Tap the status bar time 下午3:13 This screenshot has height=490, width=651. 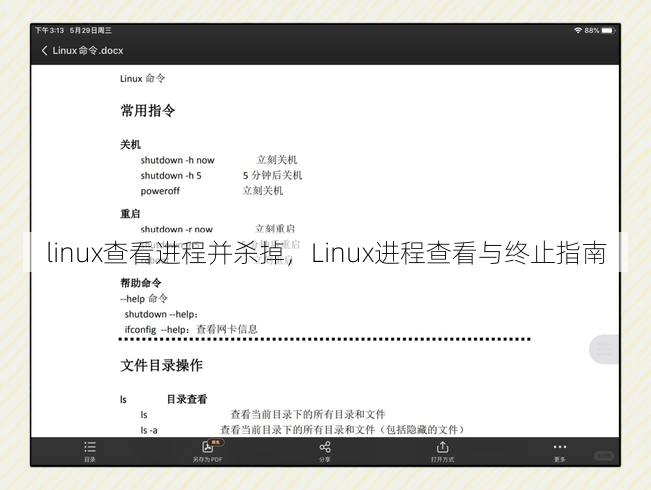point(49,30)
